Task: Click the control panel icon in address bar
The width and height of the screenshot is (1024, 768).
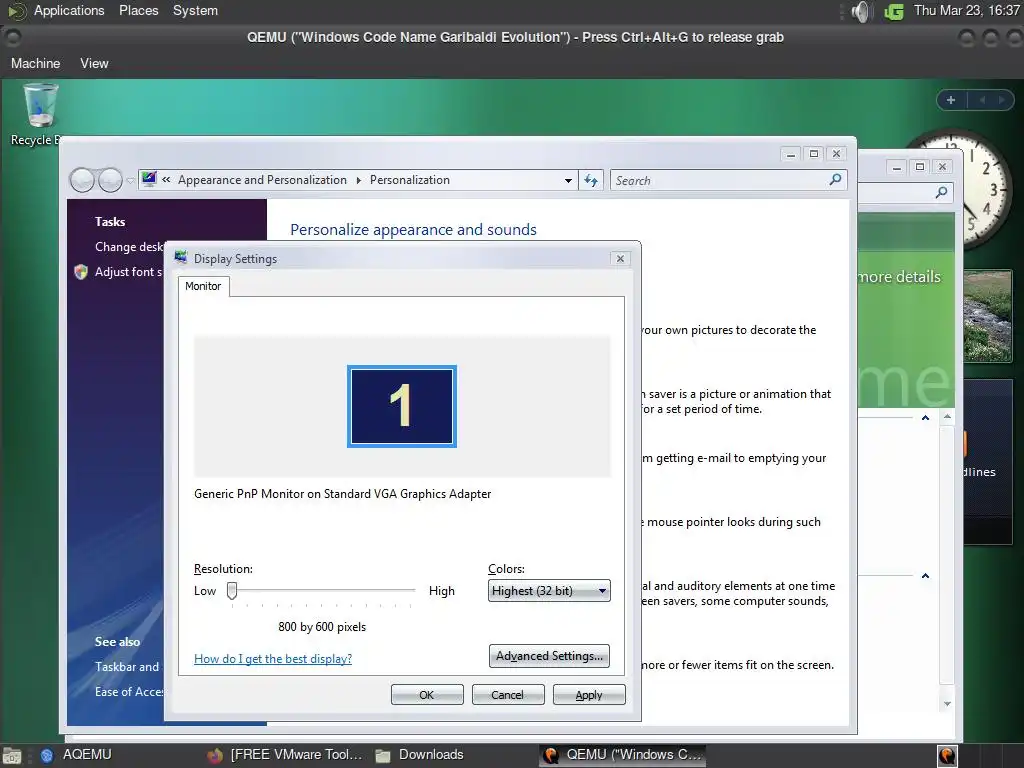Action: tap(150, 180)
